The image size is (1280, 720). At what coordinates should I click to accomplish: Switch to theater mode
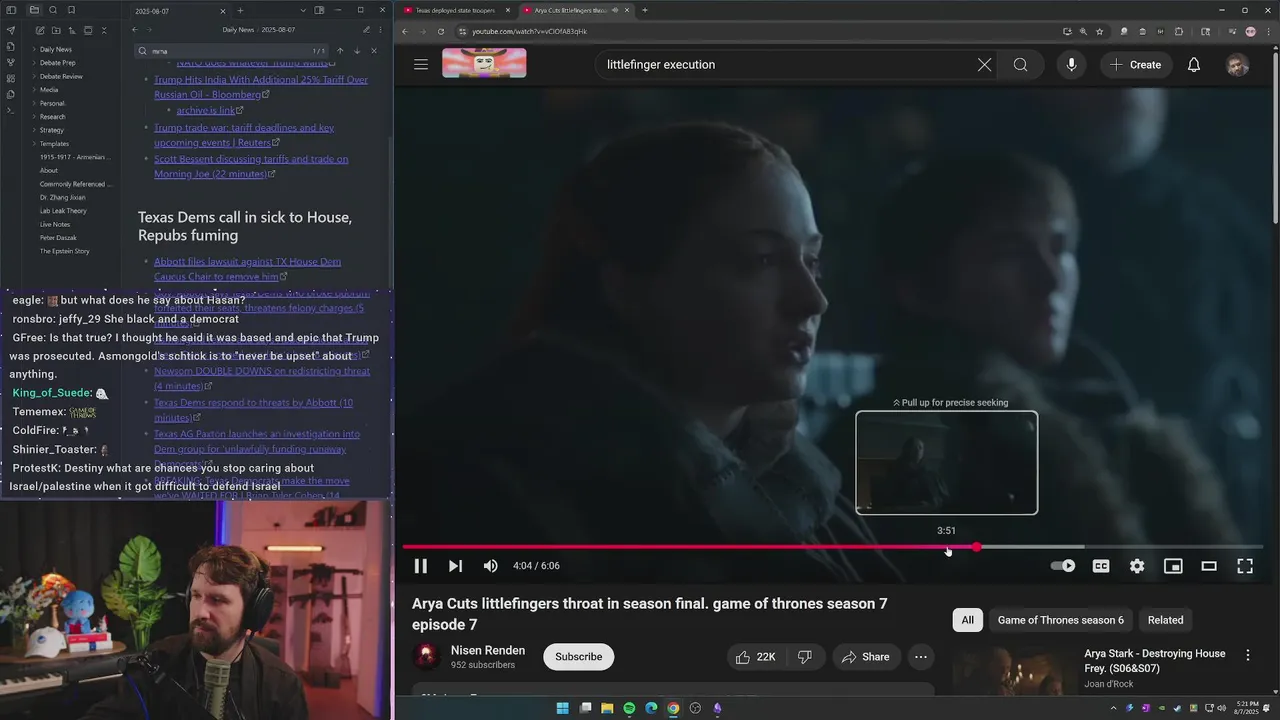pyautogui.click(x=1209, y=566)
